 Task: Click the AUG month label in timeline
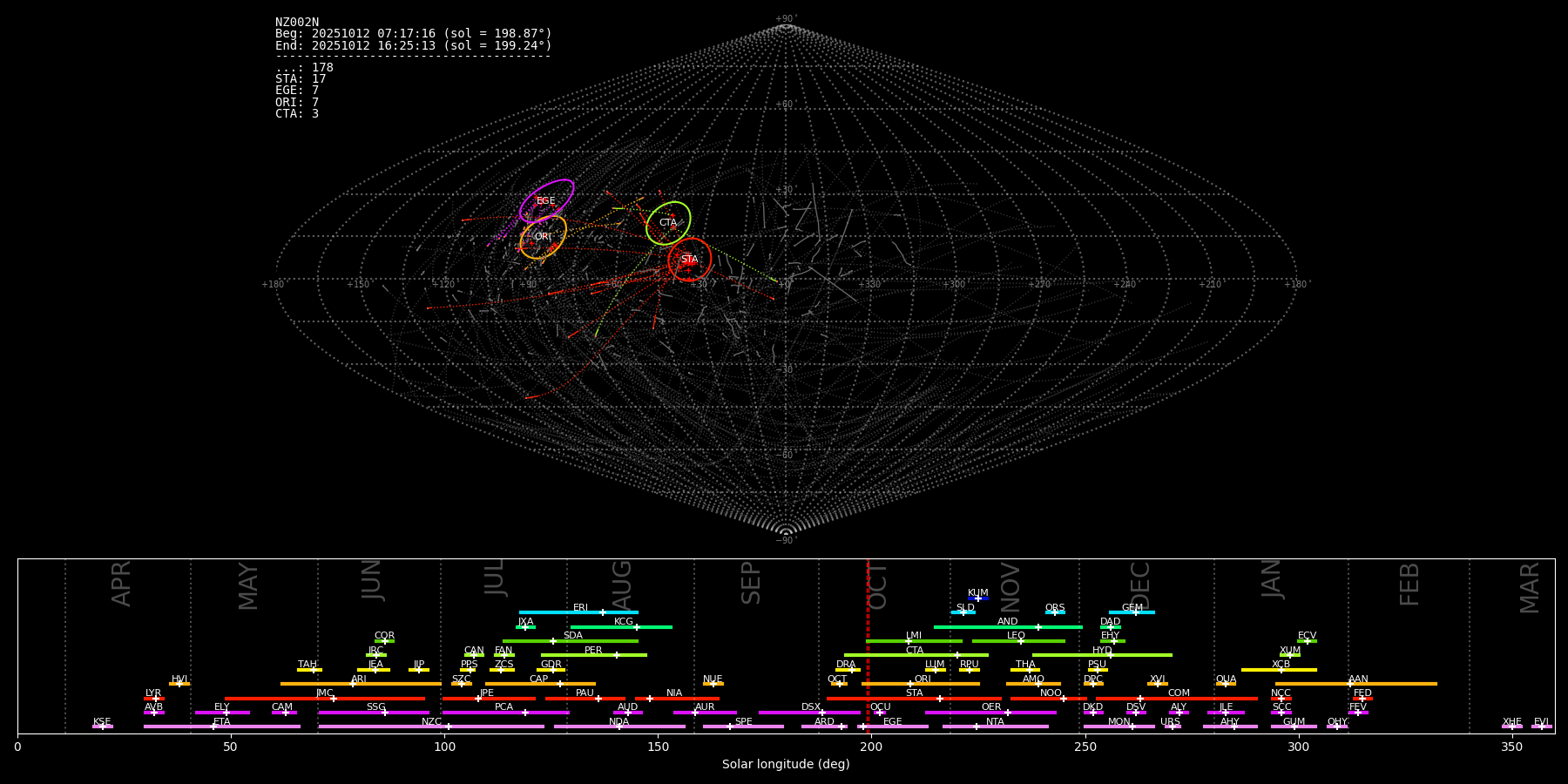(621, 584)
